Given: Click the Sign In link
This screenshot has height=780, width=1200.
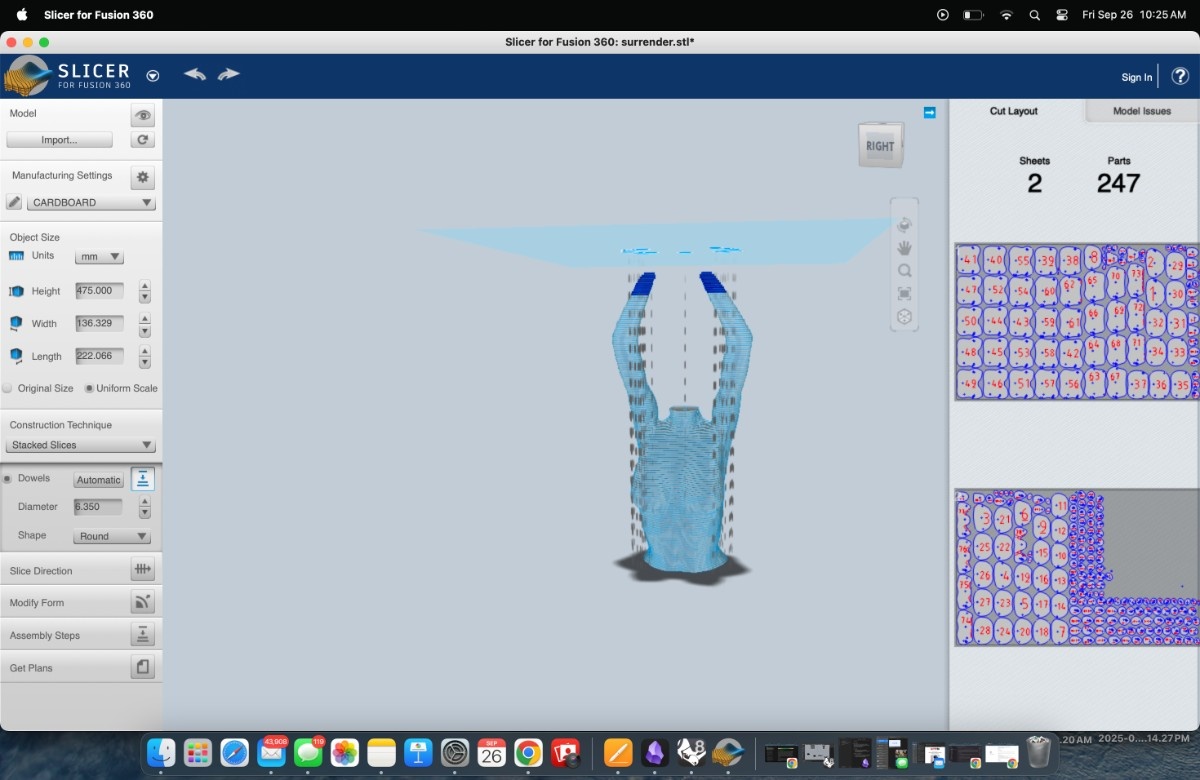Looking at the screenshot, I should pyautogui.click(x=1136, y=77).
